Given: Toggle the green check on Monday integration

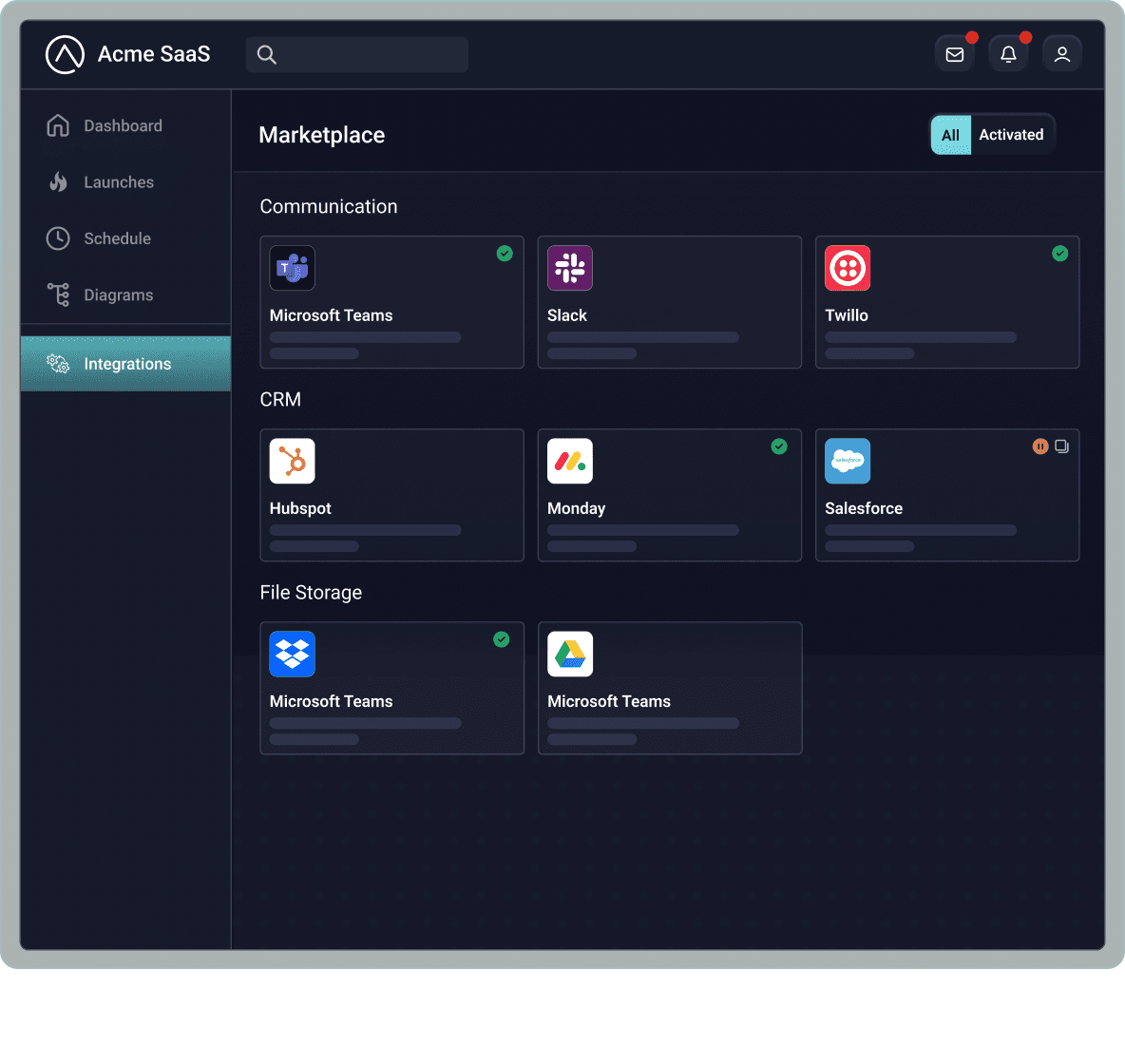Looking at the screenshot, I should 779,446.
